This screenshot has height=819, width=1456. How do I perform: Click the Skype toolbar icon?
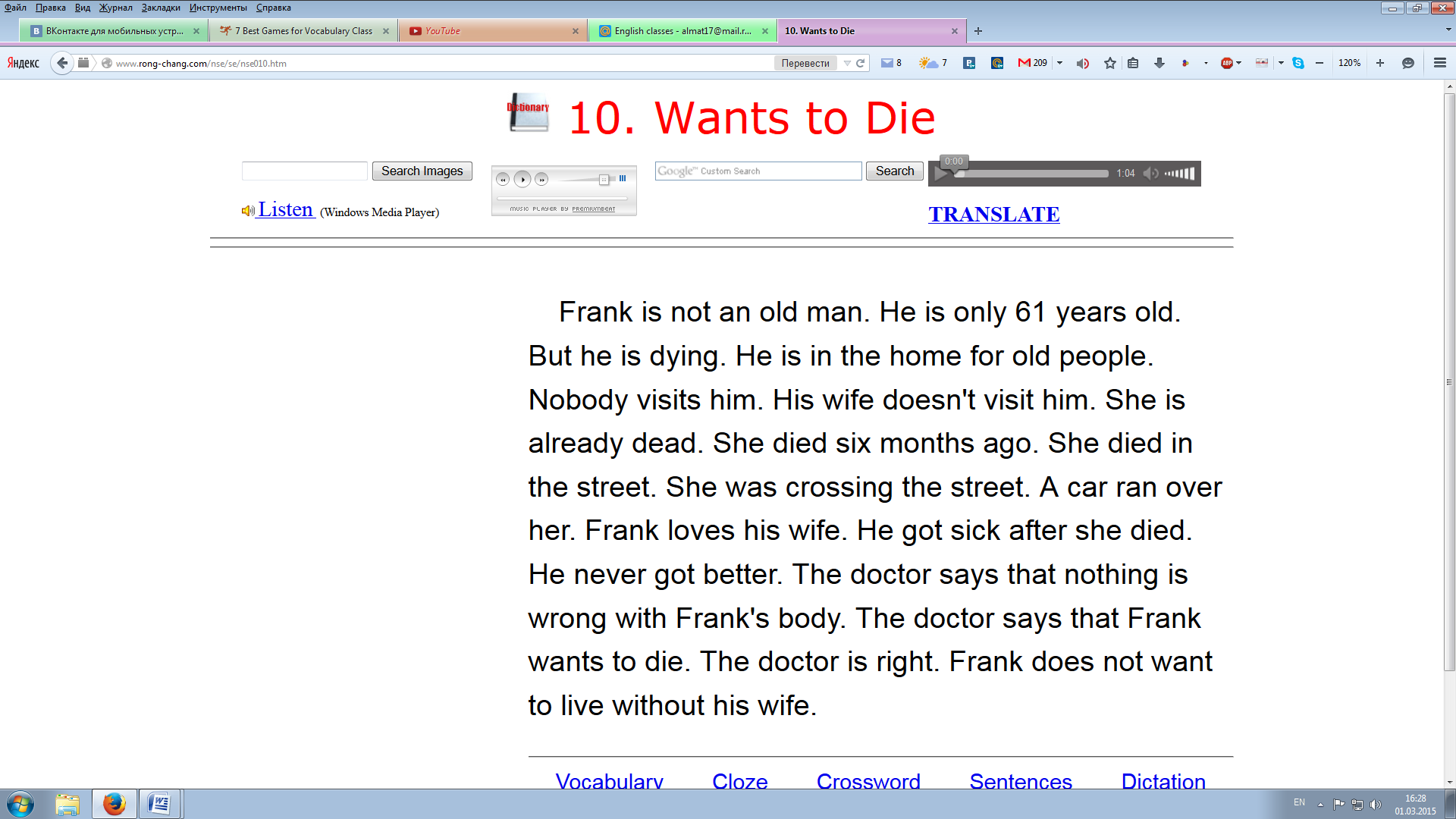tap(1298, 63)
